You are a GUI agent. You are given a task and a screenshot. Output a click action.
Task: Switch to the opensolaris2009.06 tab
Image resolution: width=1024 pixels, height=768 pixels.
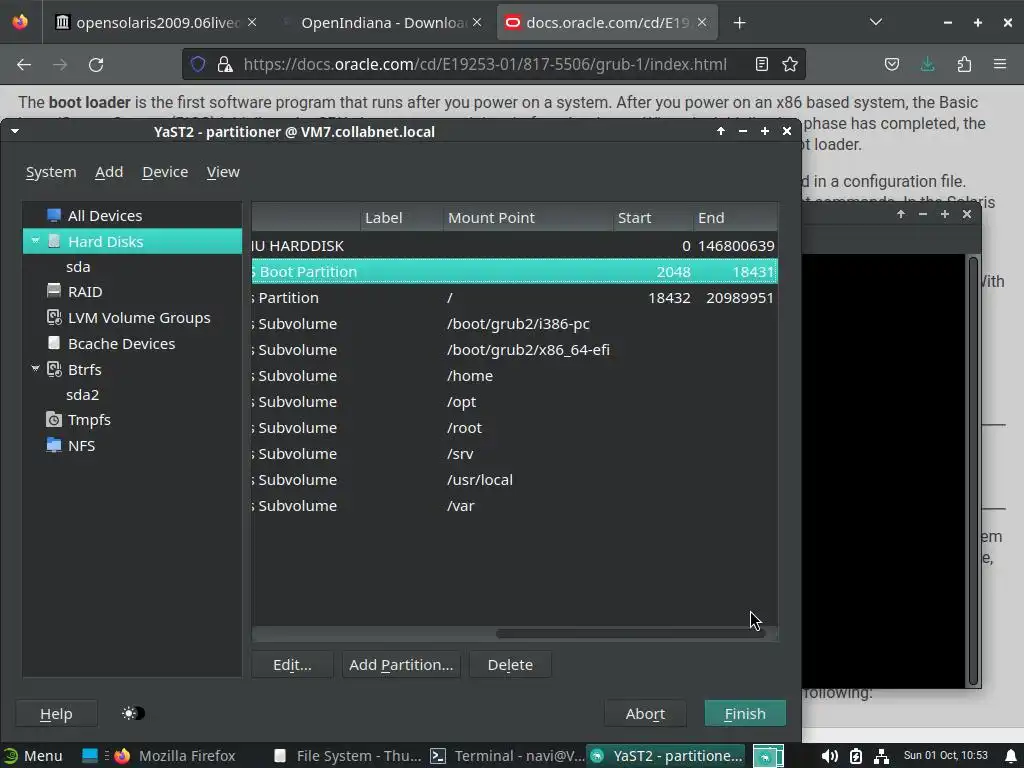point(157,23)
